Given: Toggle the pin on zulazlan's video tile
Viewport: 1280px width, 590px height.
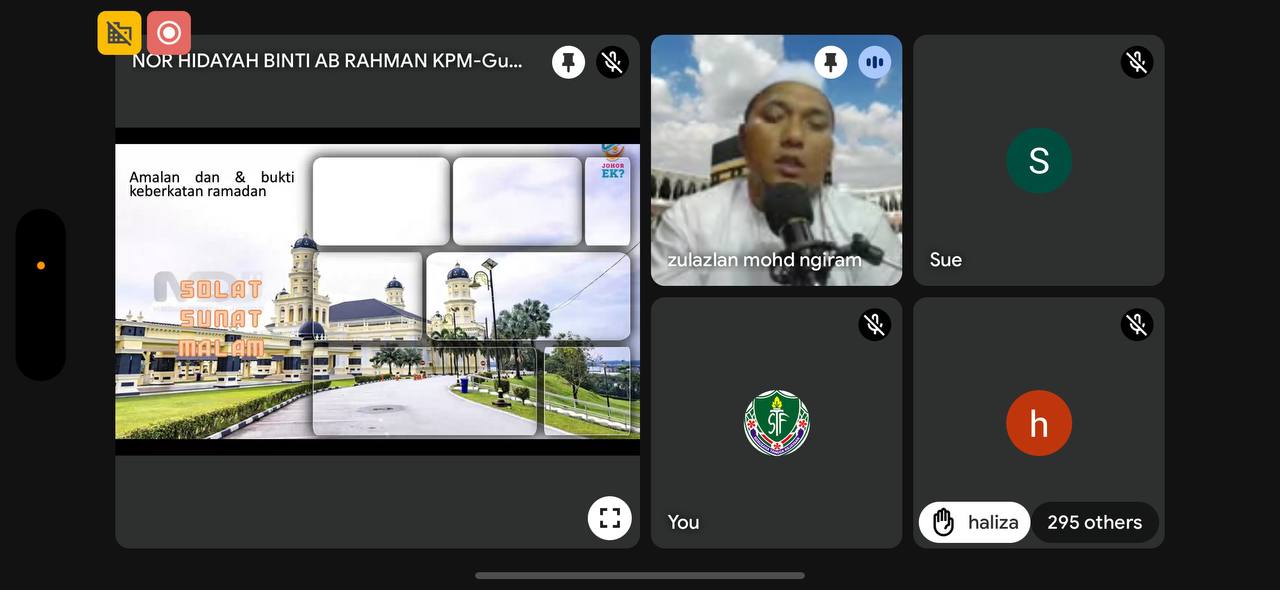Looking at the screenshot, I should (x=830, y=62).
